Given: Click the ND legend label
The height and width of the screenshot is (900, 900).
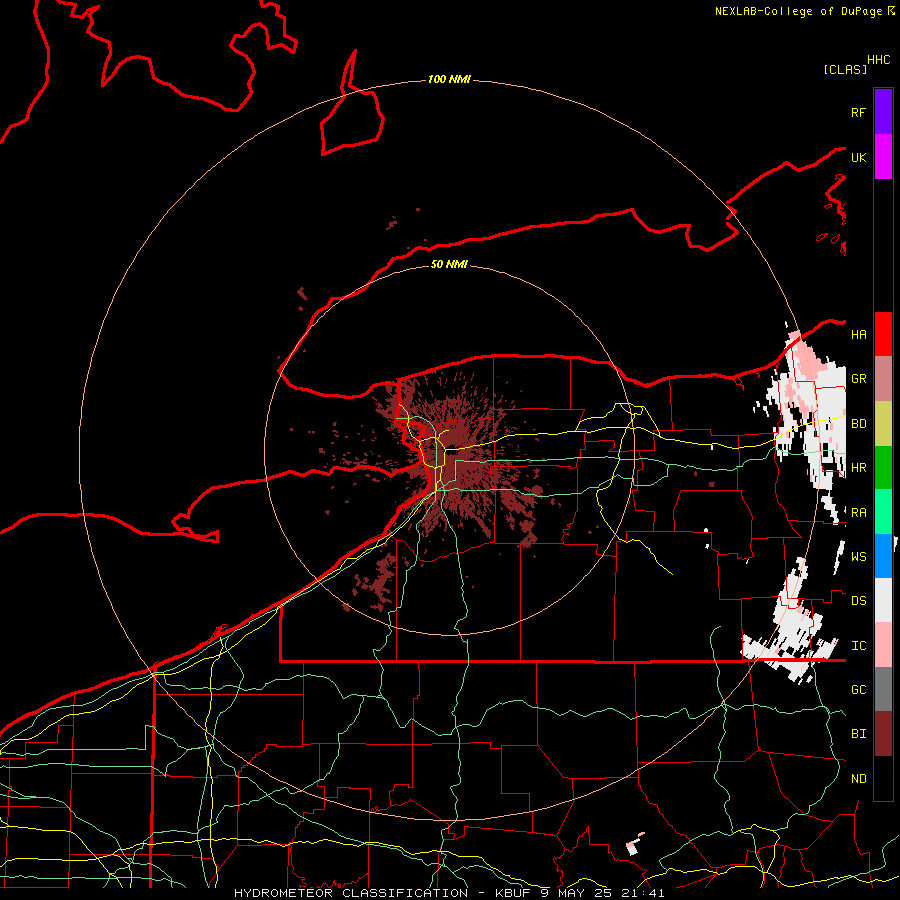Looking at the screenshot, I should tap(858, 779).
